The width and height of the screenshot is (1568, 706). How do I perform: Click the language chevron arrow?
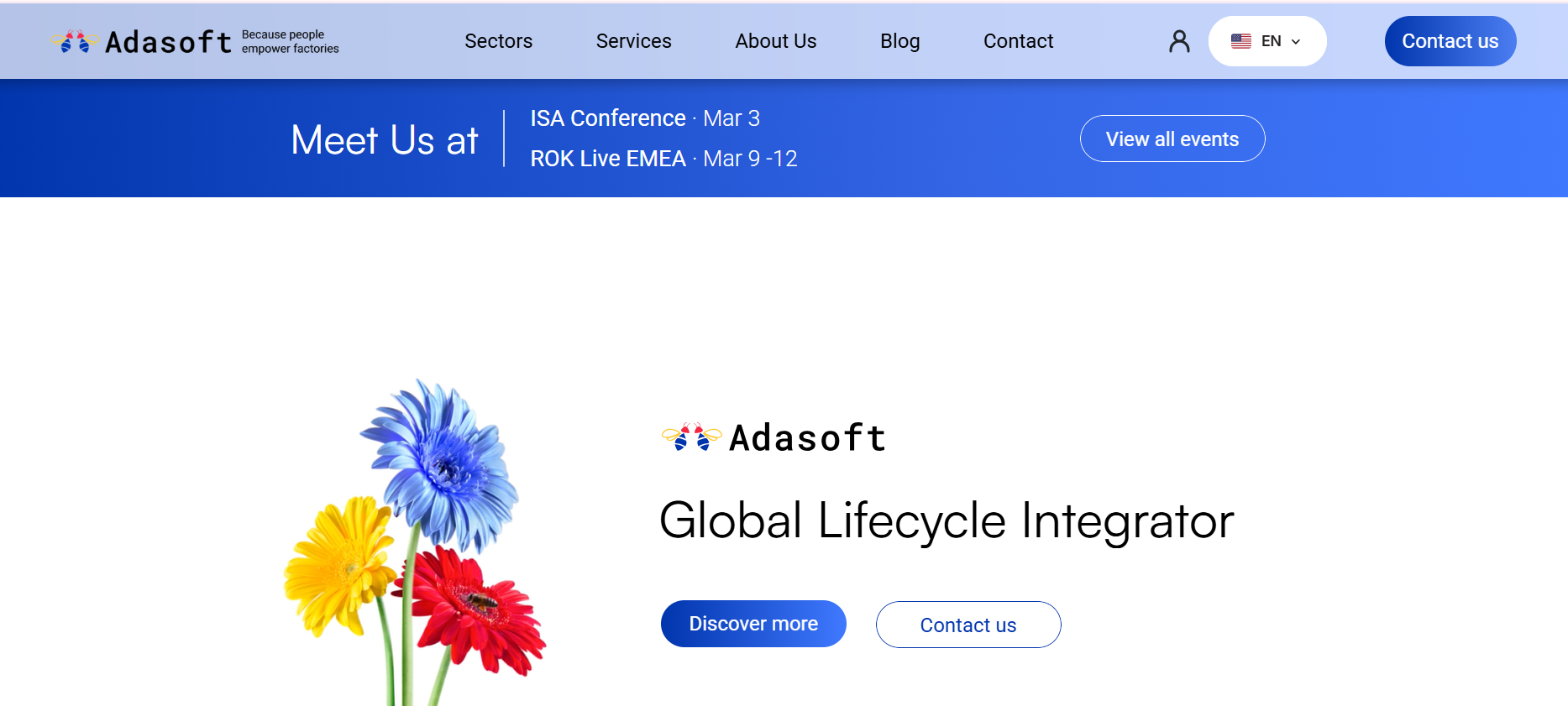[1296, 42]
